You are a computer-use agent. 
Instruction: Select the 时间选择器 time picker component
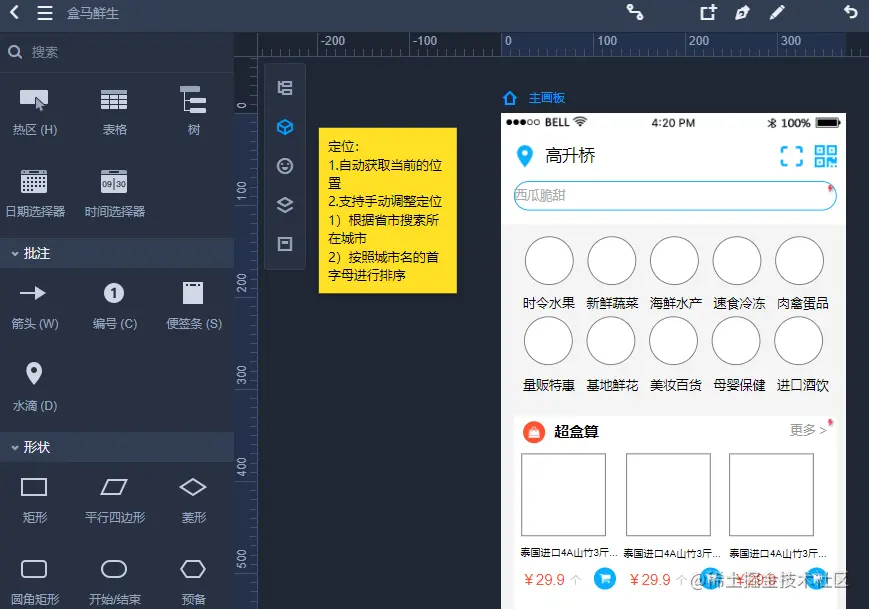[114, 193]
